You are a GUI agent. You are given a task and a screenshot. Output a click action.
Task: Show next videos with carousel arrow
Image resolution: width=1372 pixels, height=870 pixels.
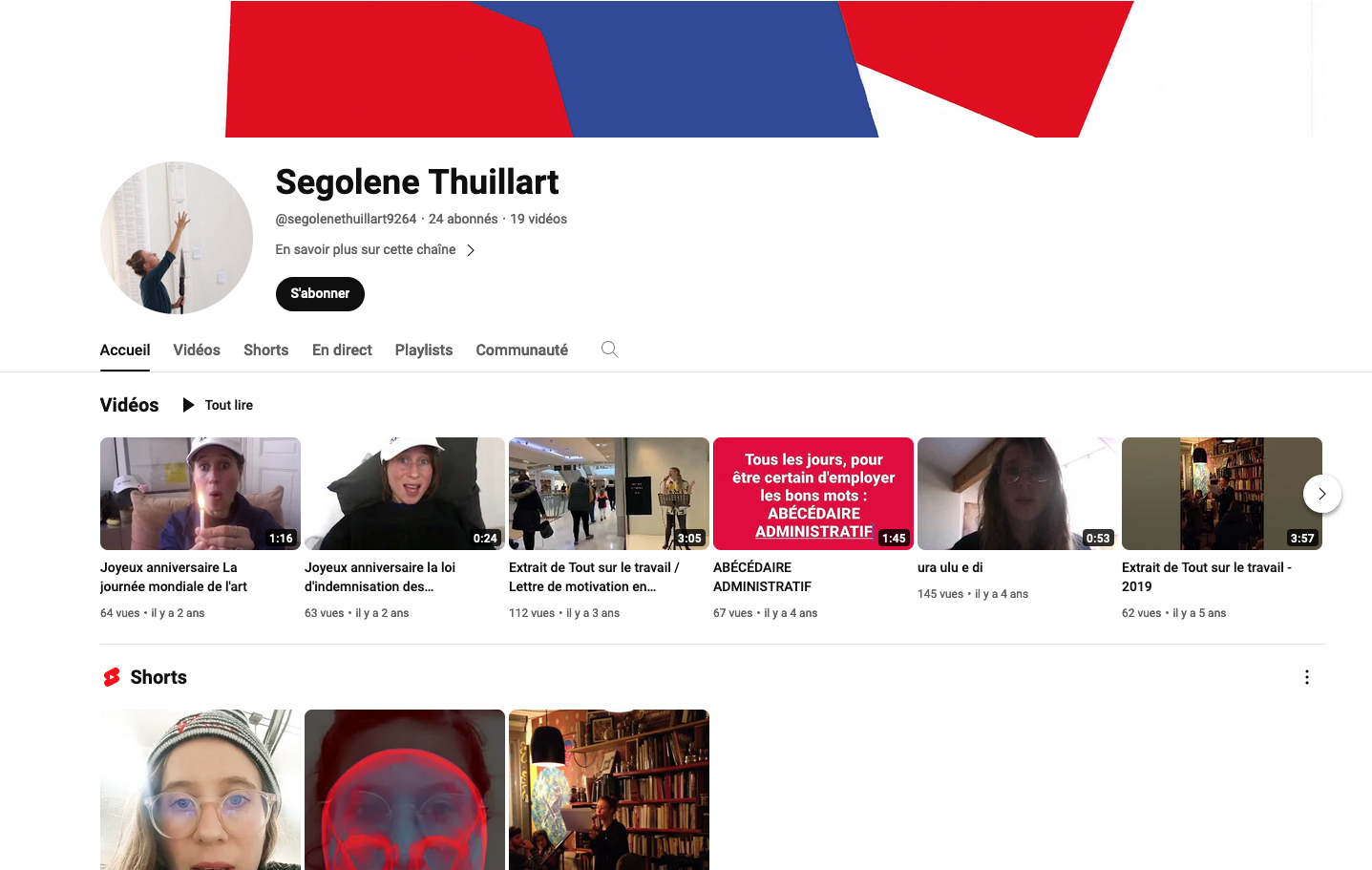tap(1321, 494)
